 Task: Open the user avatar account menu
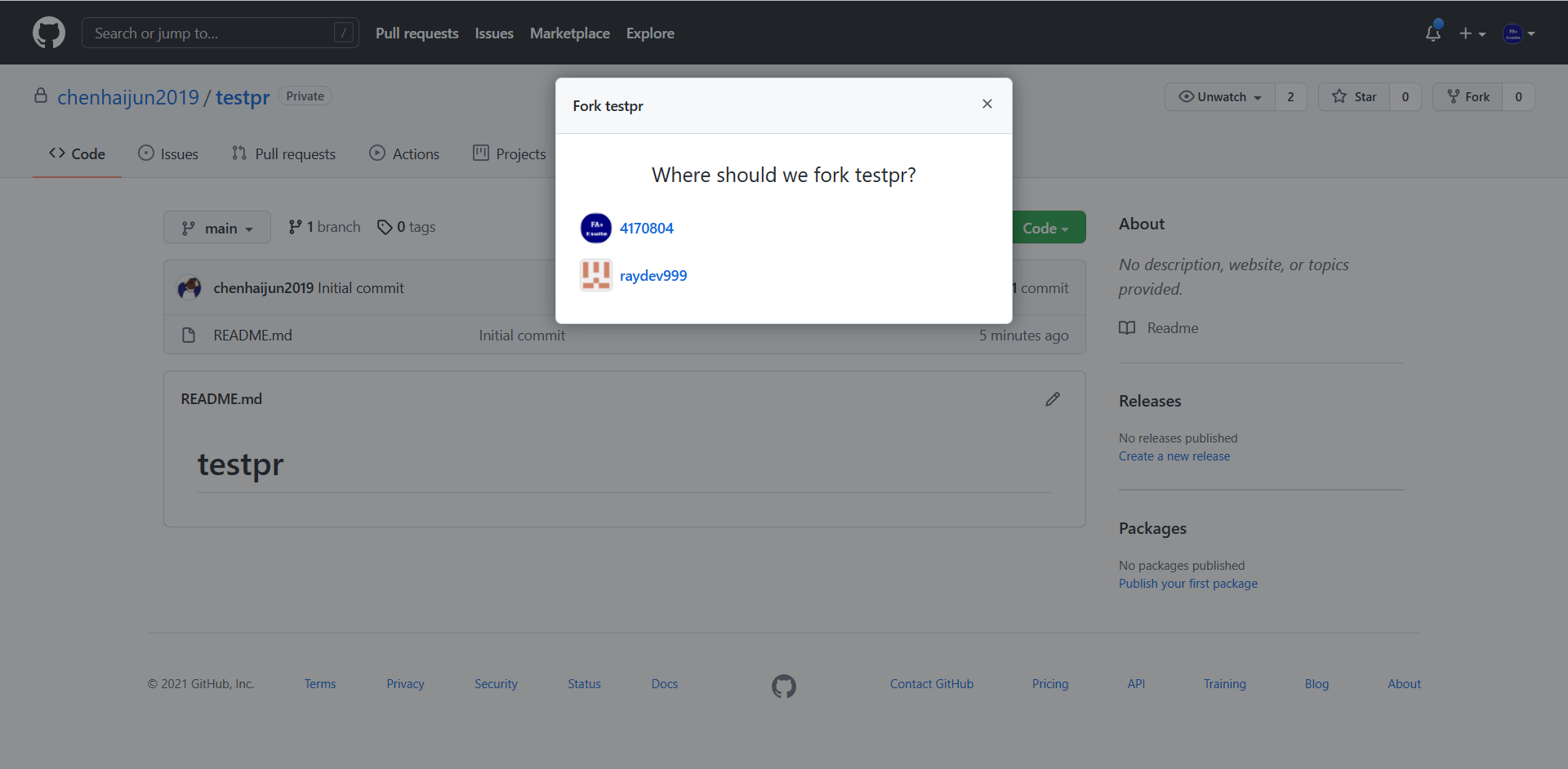(x=1519, y=33)
